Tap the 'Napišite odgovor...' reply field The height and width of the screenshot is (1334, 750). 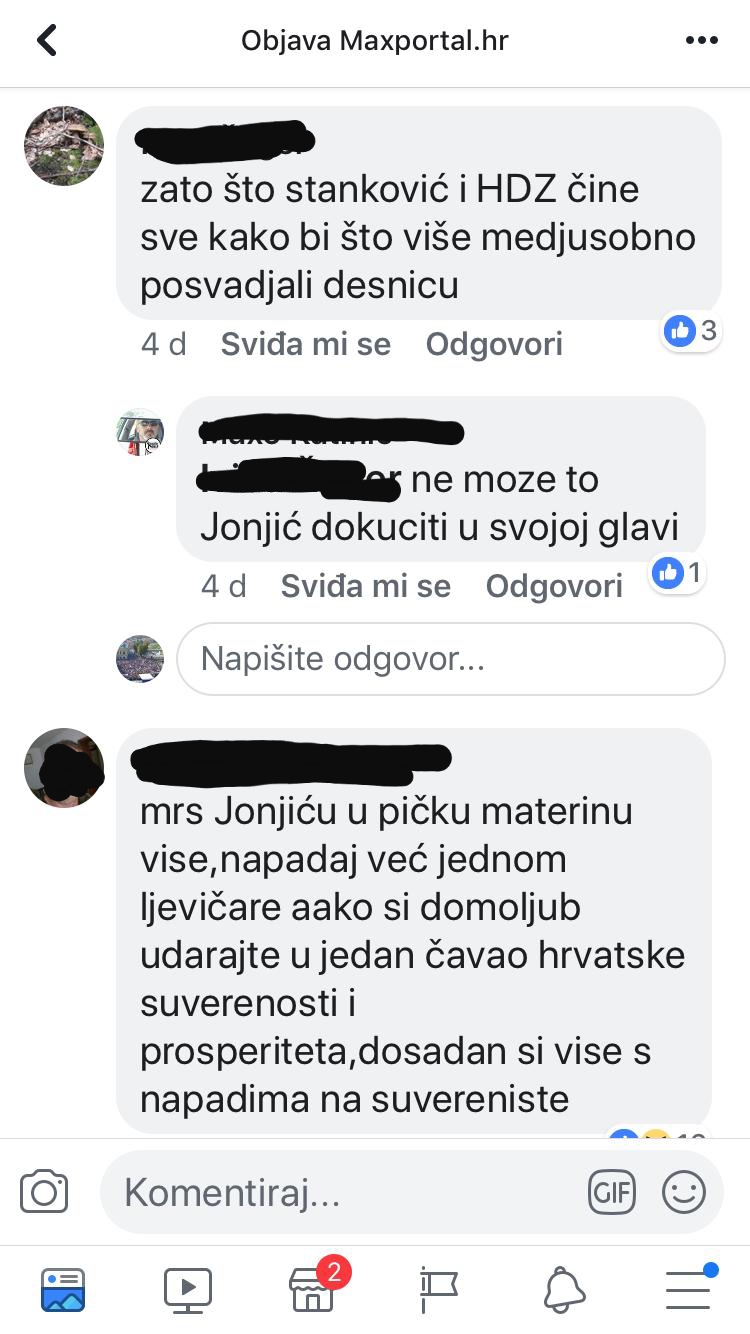pos(450,659)
